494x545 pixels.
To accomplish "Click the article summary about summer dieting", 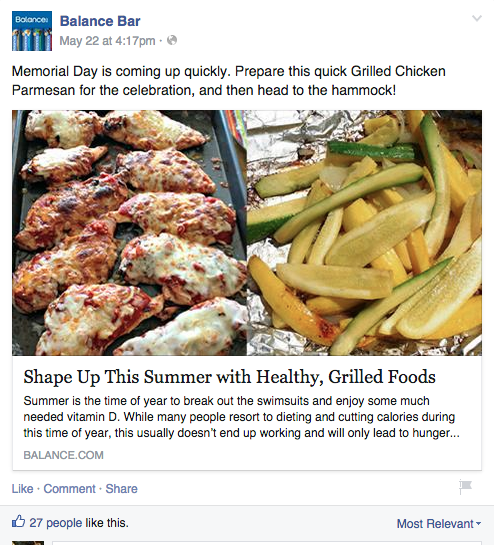I will (242, 417).
